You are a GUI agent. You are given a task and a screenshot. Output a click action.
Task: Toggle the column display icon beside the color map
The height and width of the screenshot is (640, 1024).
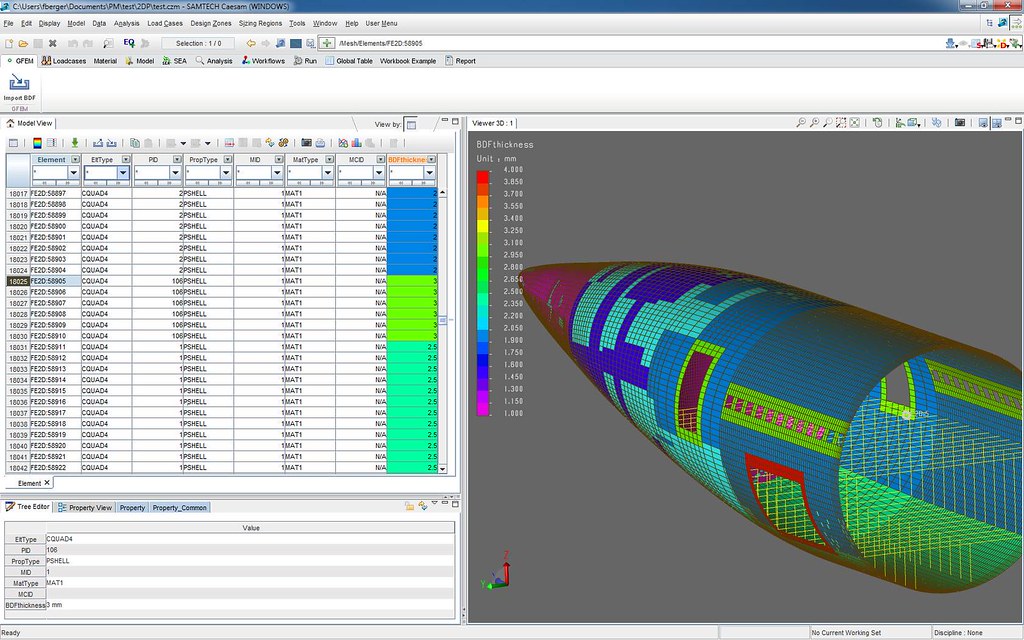click(51, 142)
